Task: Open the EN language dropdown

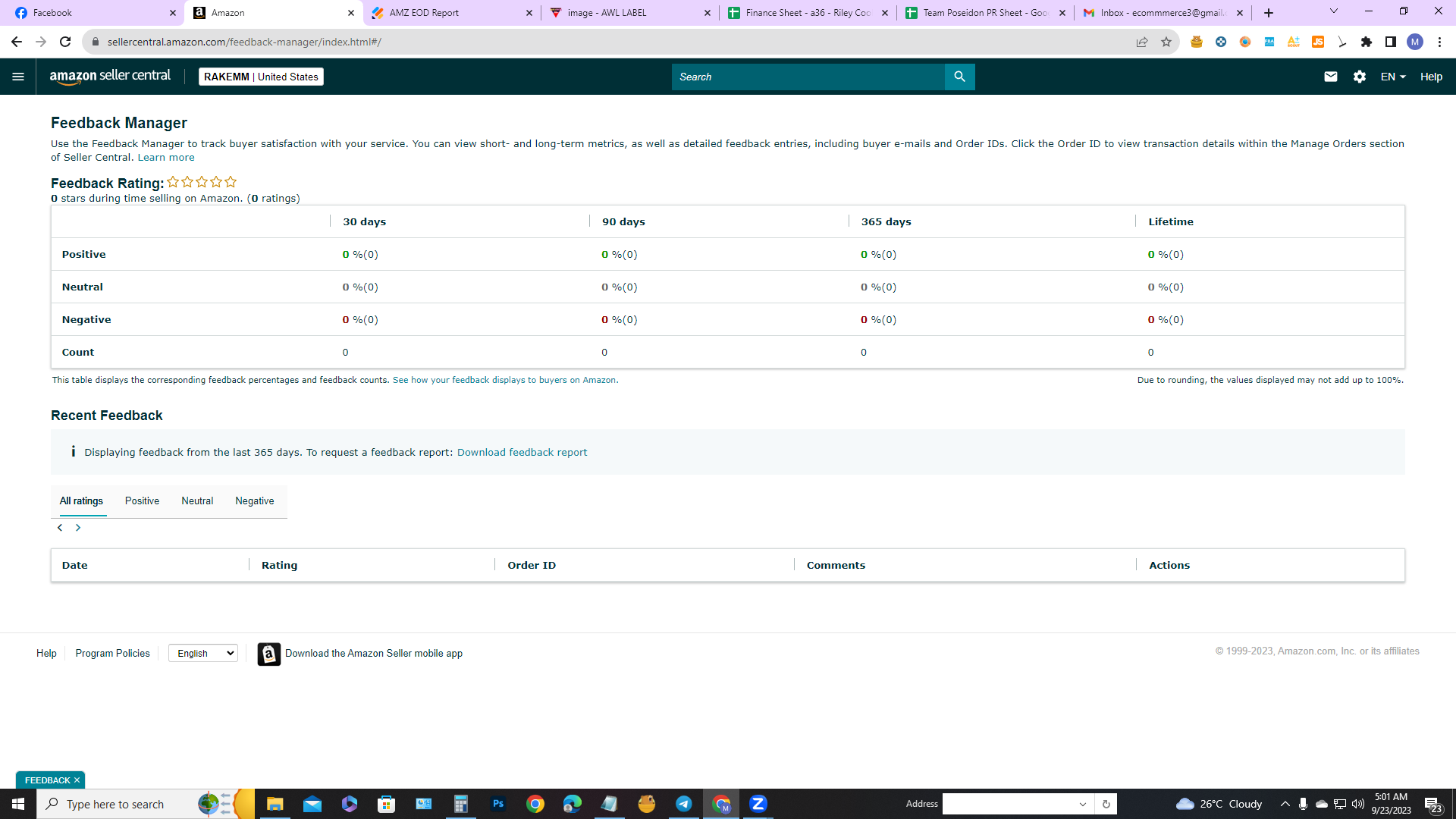Action: [x=1393, y=77]
